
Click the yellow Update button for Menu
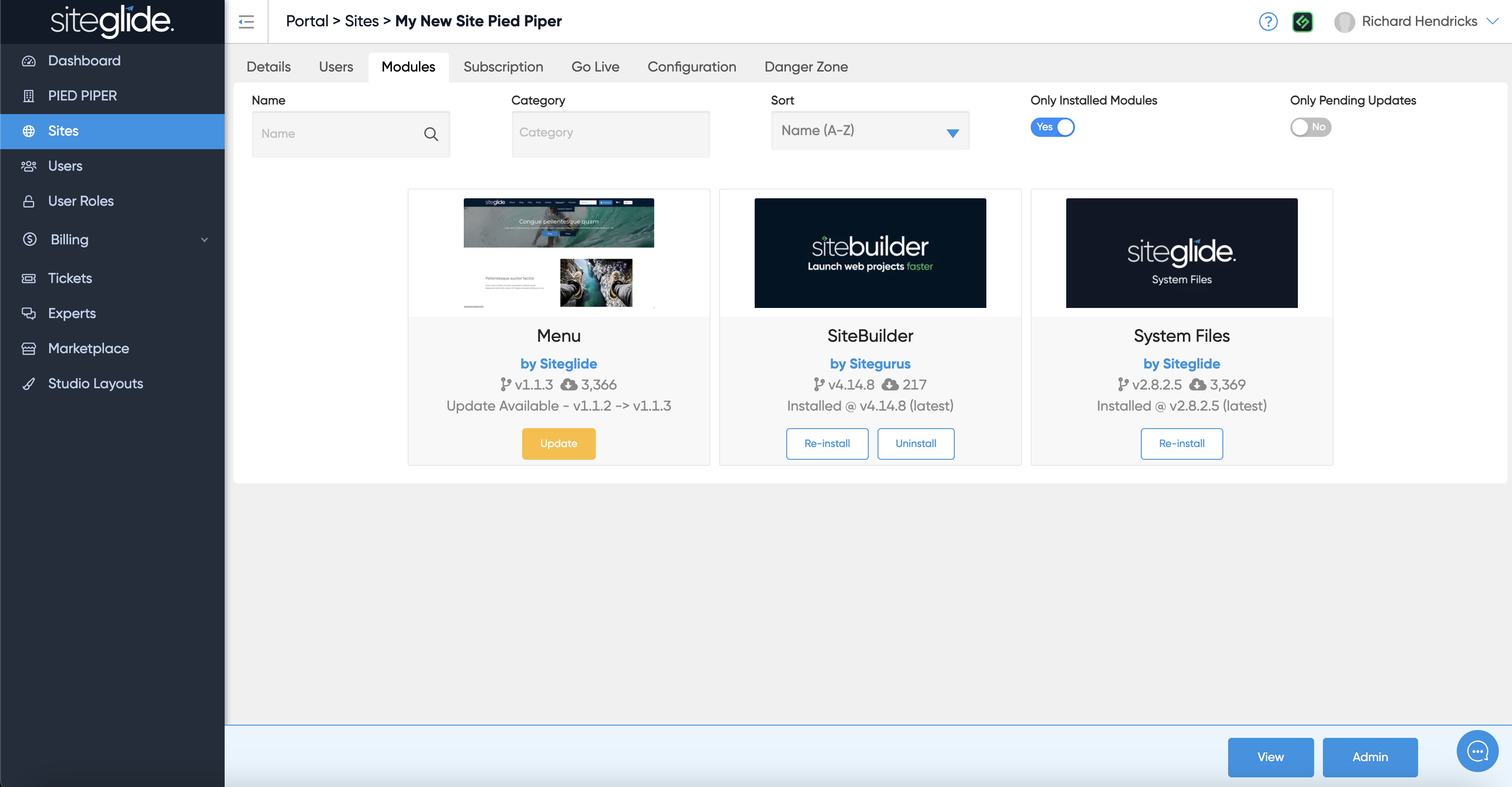pyautogui.click(x=558, y=444)
